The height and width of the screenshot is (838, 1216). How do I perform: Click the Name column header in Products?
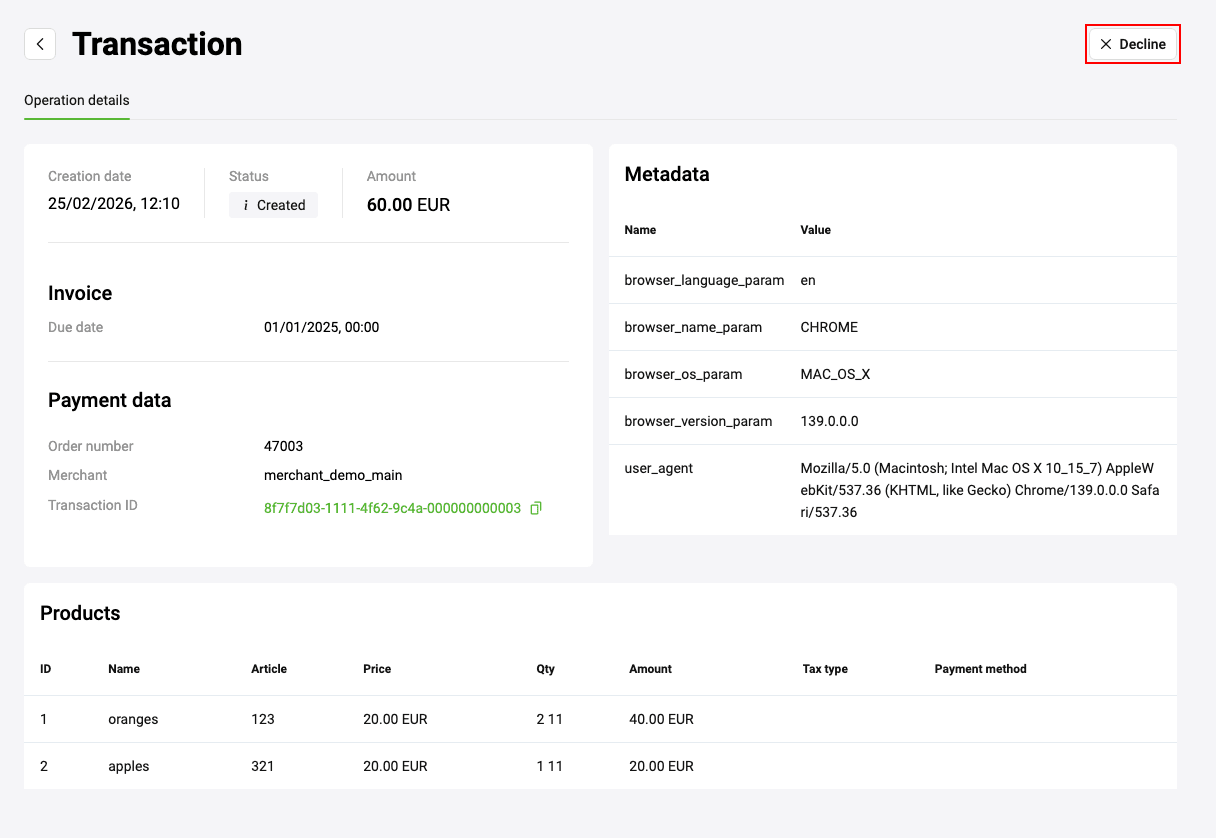tap(124, 669)
